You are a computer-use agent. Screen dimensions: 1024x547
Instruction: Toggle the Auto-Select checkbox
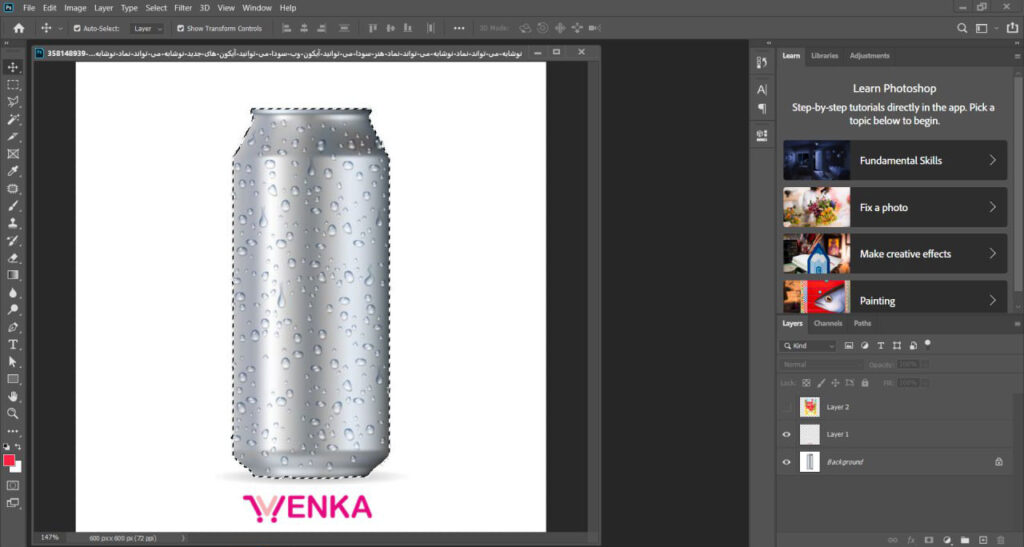point(77,29)
